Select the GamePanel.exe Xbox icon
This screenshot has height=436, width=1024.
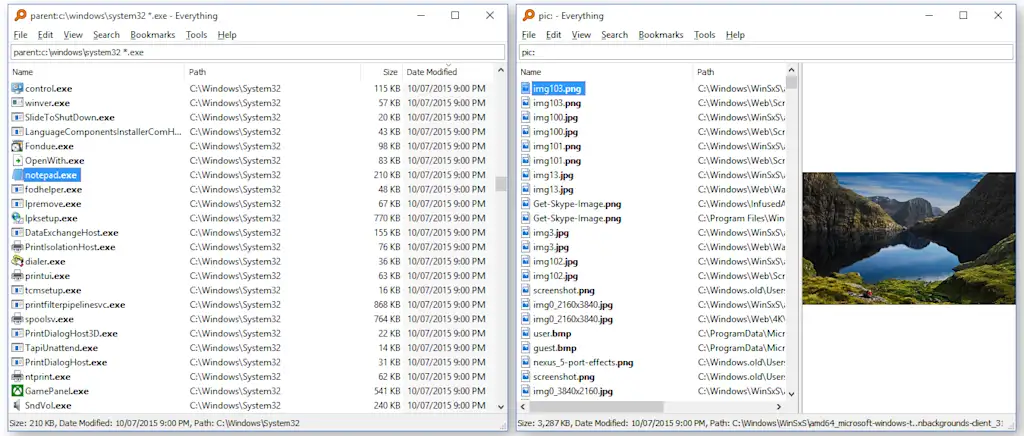pos(17,391)
